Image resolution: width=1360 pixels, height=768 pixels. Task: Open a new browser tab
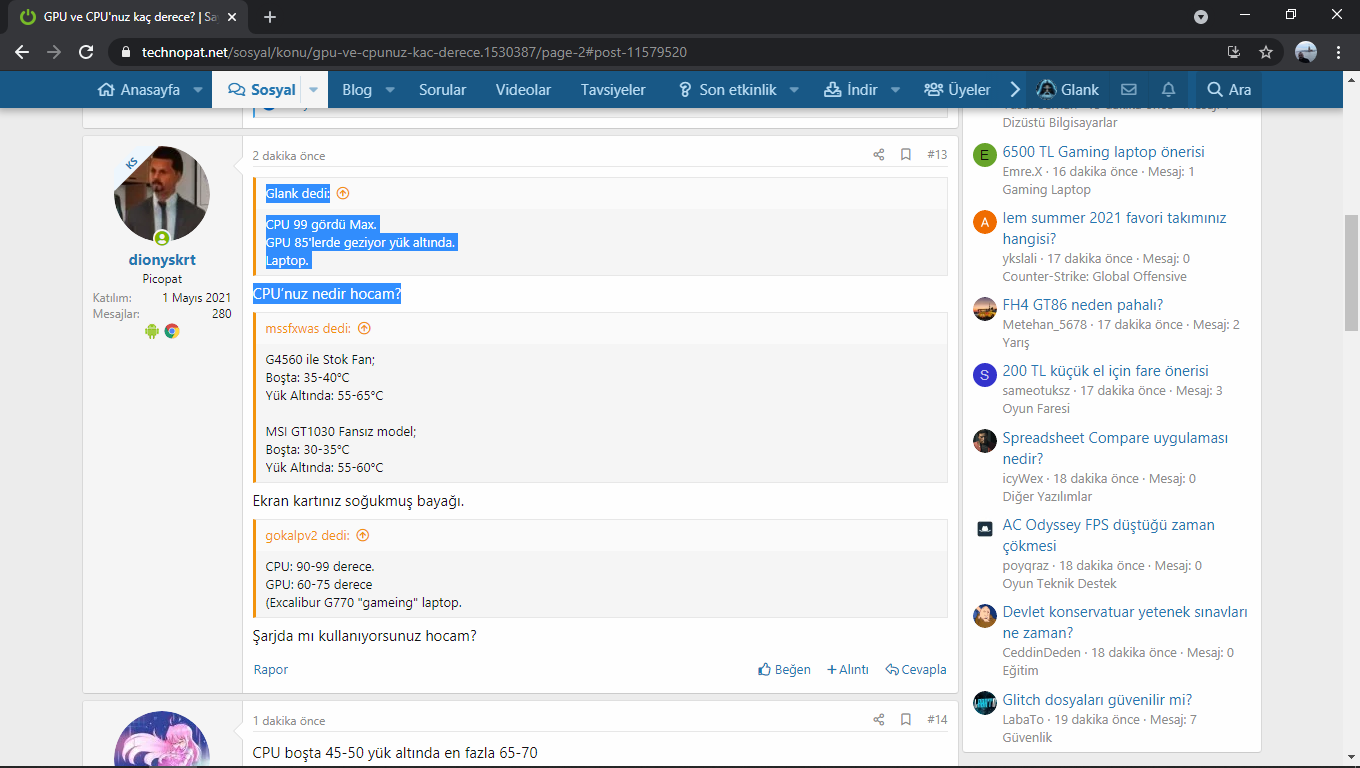[270, 17]
